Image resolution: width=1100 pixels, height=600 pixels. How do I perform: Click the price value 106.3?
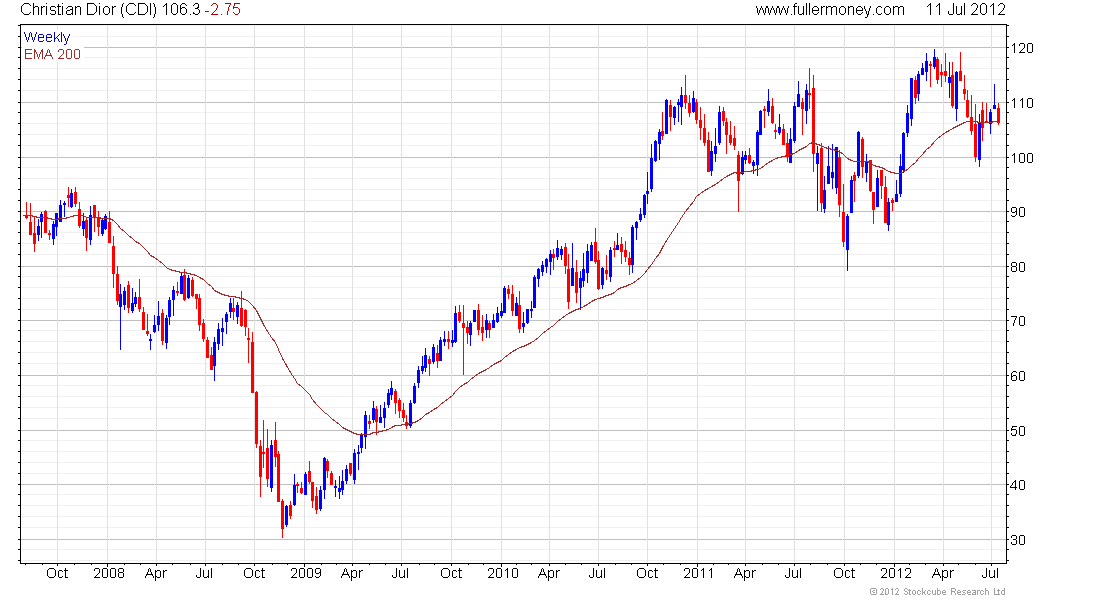[x=181, y=10]
